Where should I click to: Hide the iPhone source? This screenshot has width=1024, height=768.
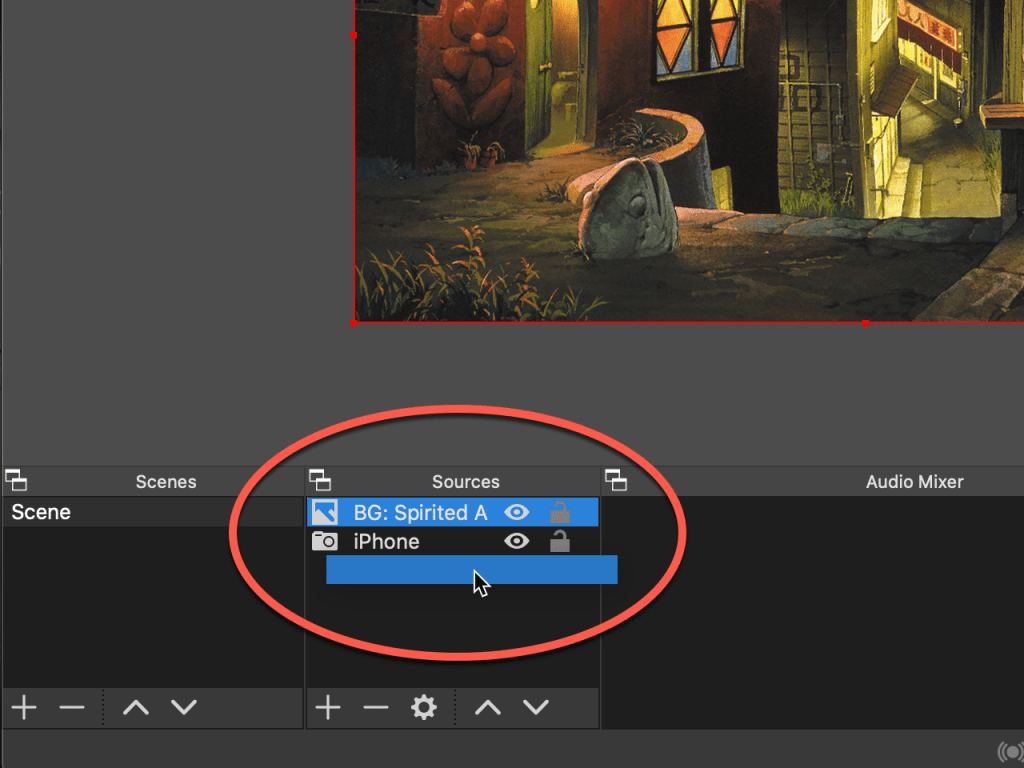[517, 541]
